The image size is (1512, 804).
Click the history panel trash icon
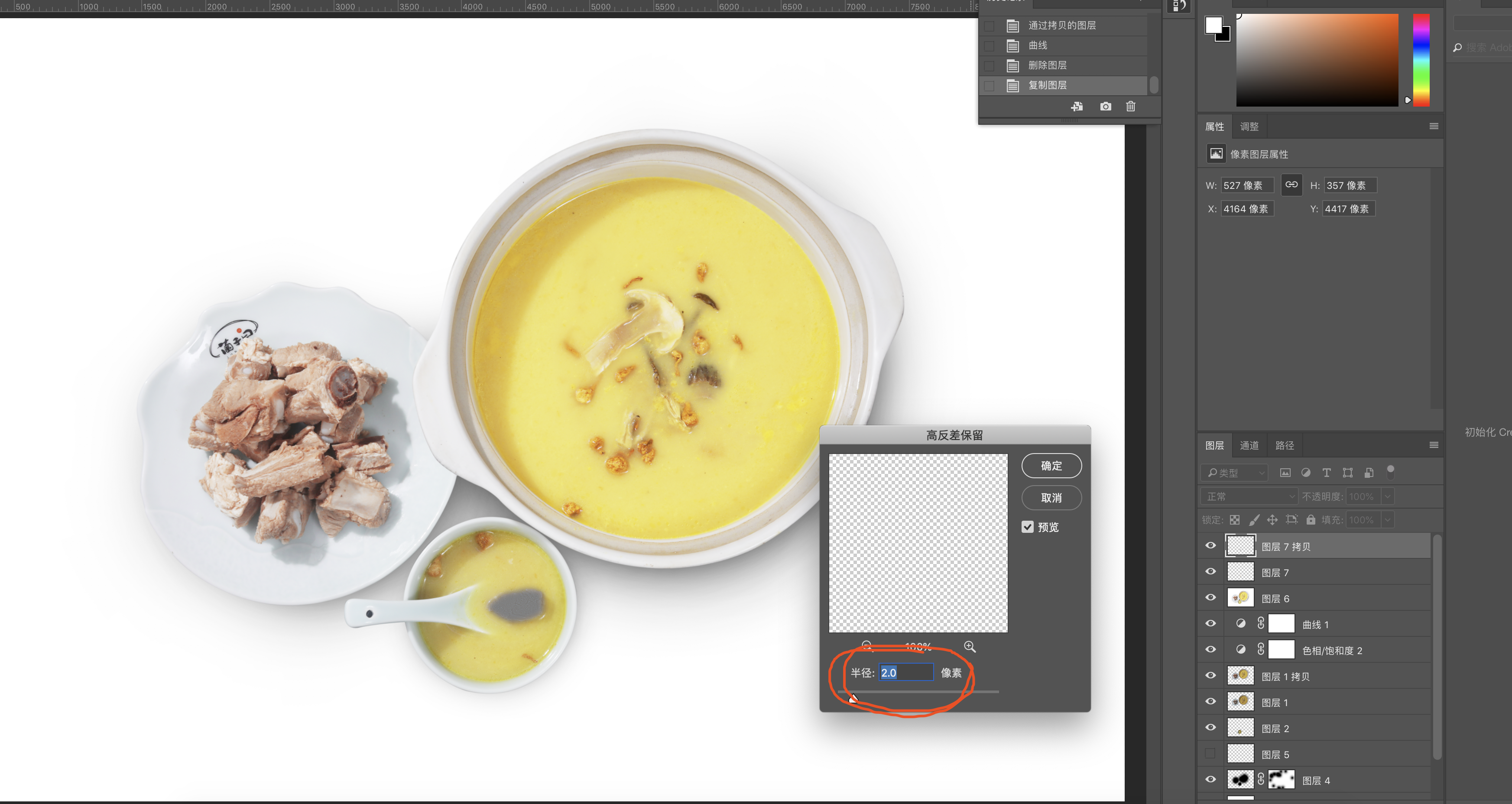[x=1130, y=106]
